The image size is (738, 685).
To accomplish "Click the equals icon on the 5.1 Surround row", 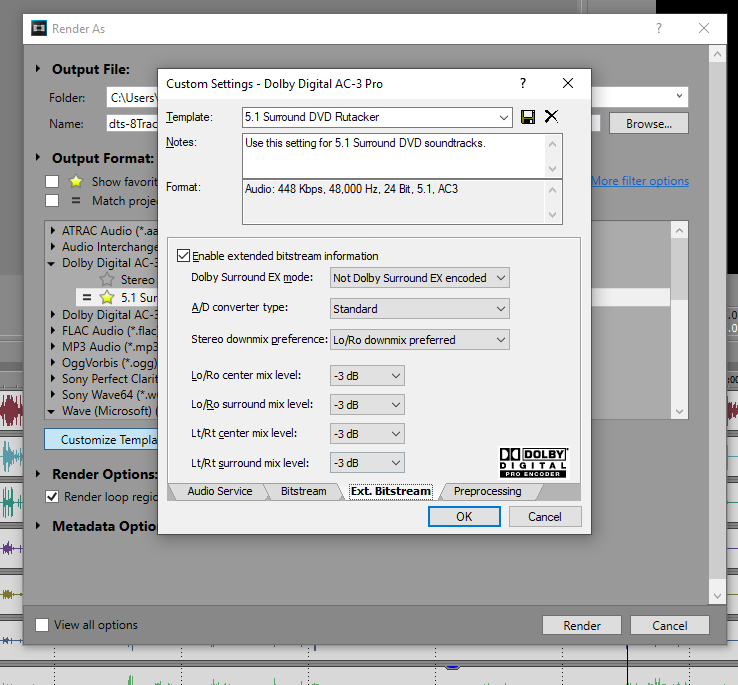I will tap(87, 297).
